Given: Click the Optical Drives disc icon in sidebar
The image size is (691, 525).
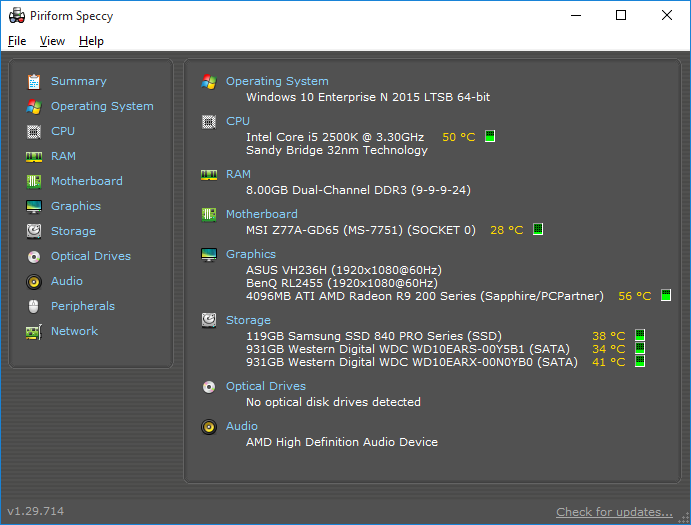Looking at the screenshot, I should tap(34, 257).
